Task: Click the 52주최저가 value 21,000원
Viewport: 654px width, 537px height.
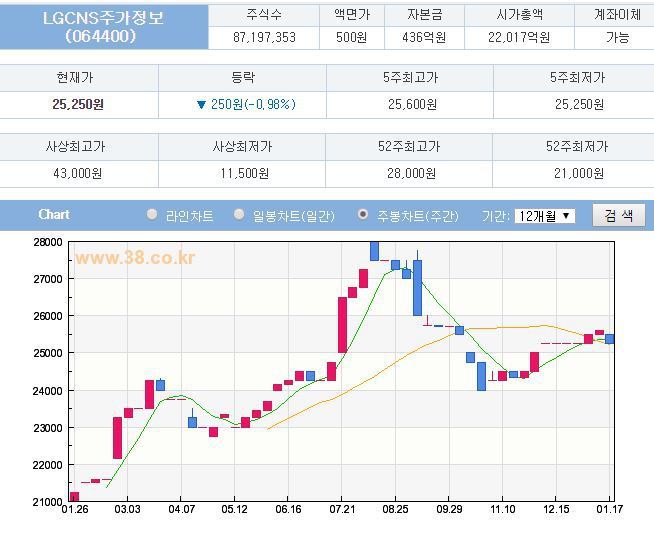Action: (x=579, y=173)
